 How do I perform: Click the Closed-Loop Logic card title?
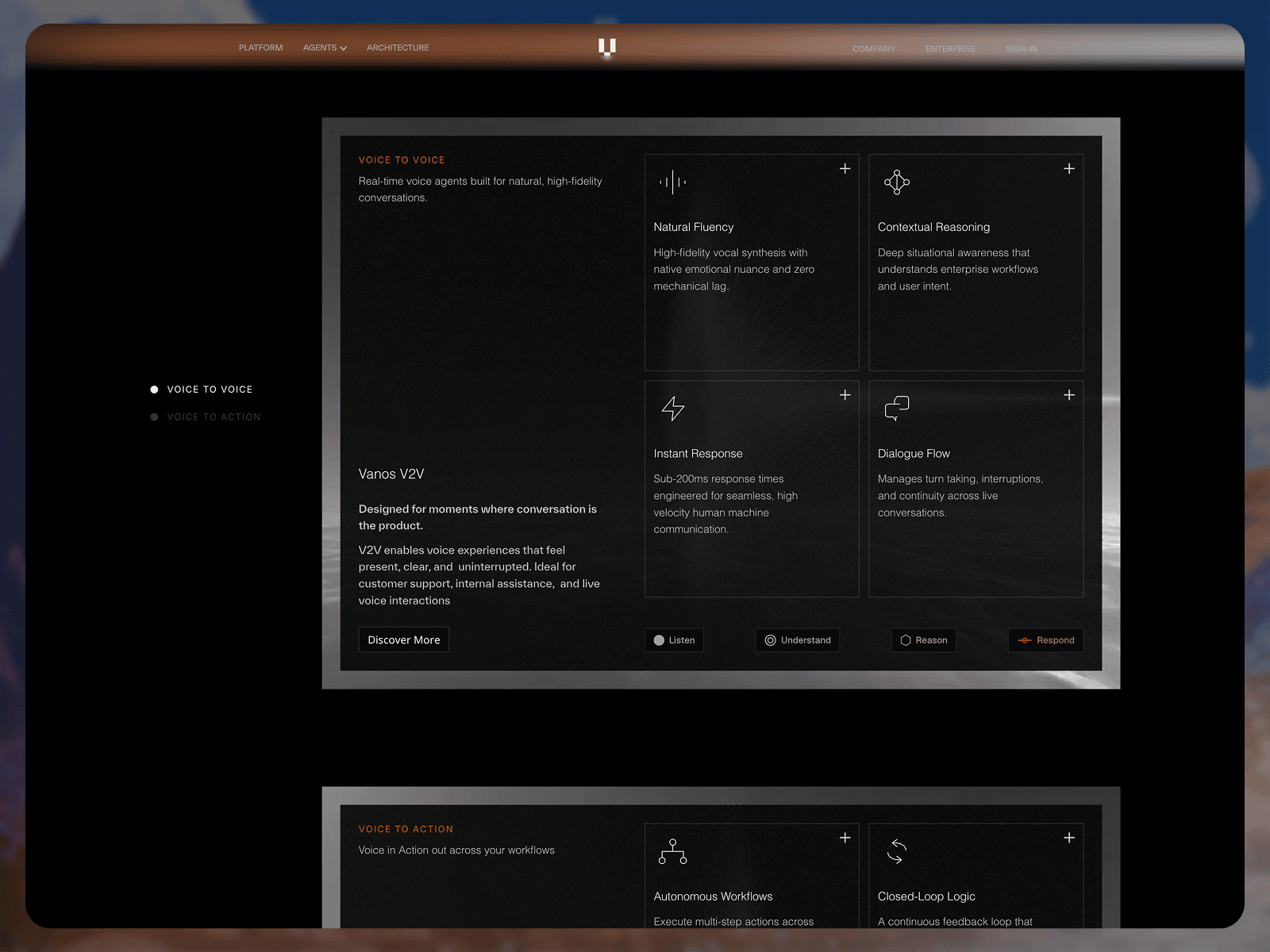926,896
